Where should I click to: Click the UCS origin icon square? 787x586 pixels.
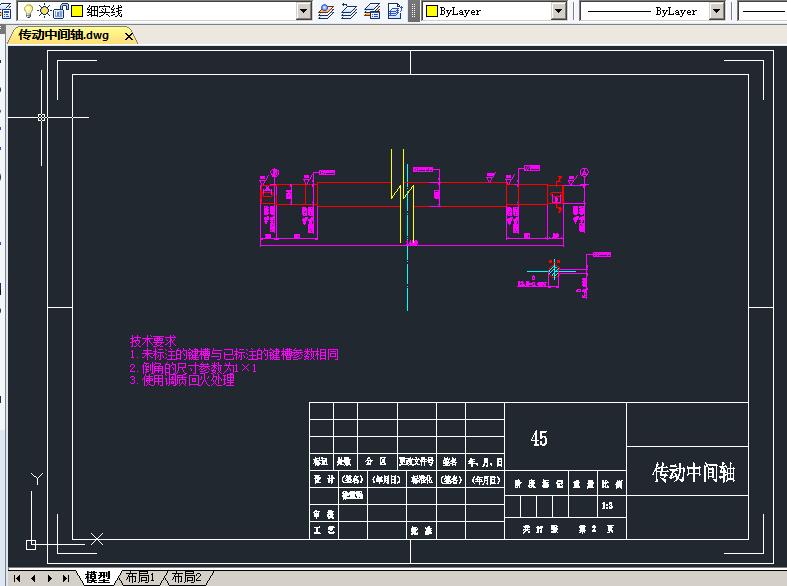click(31, 544)
